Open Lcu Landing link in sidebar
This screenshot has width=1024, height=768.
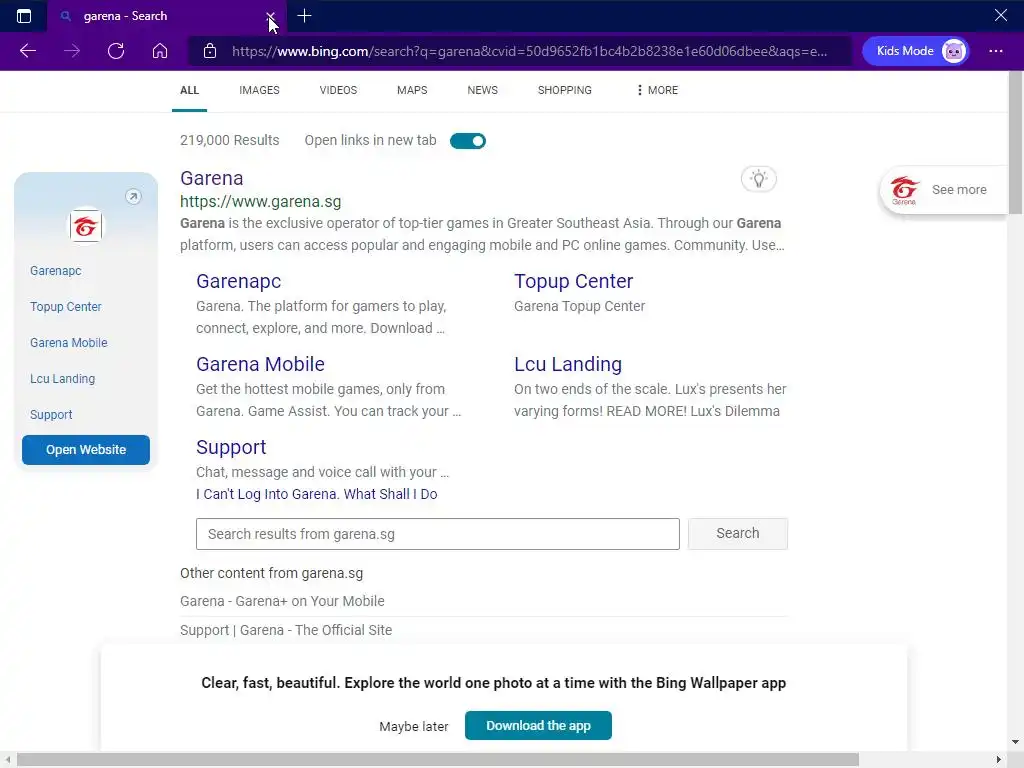tap(62, 378)
